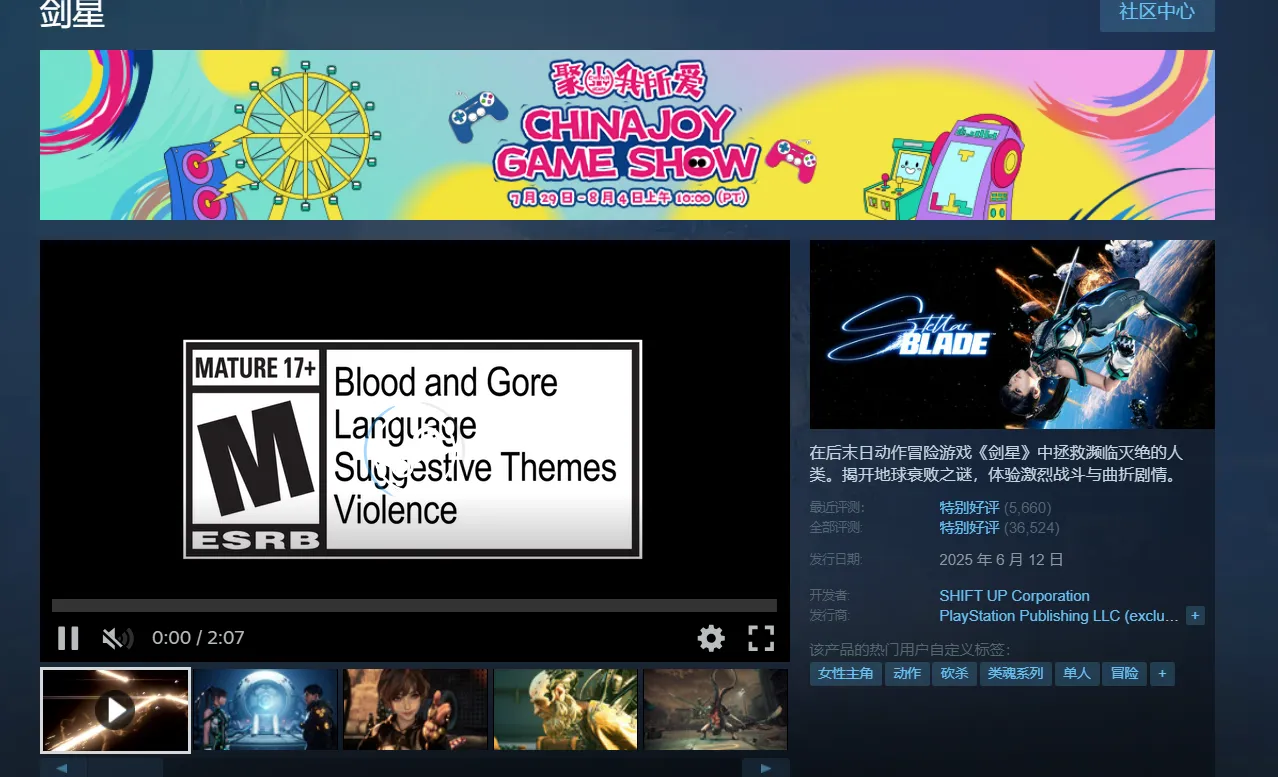Open video settings gear icon
This screenshot has height=777, width=1278.
[x=711, y=638]
